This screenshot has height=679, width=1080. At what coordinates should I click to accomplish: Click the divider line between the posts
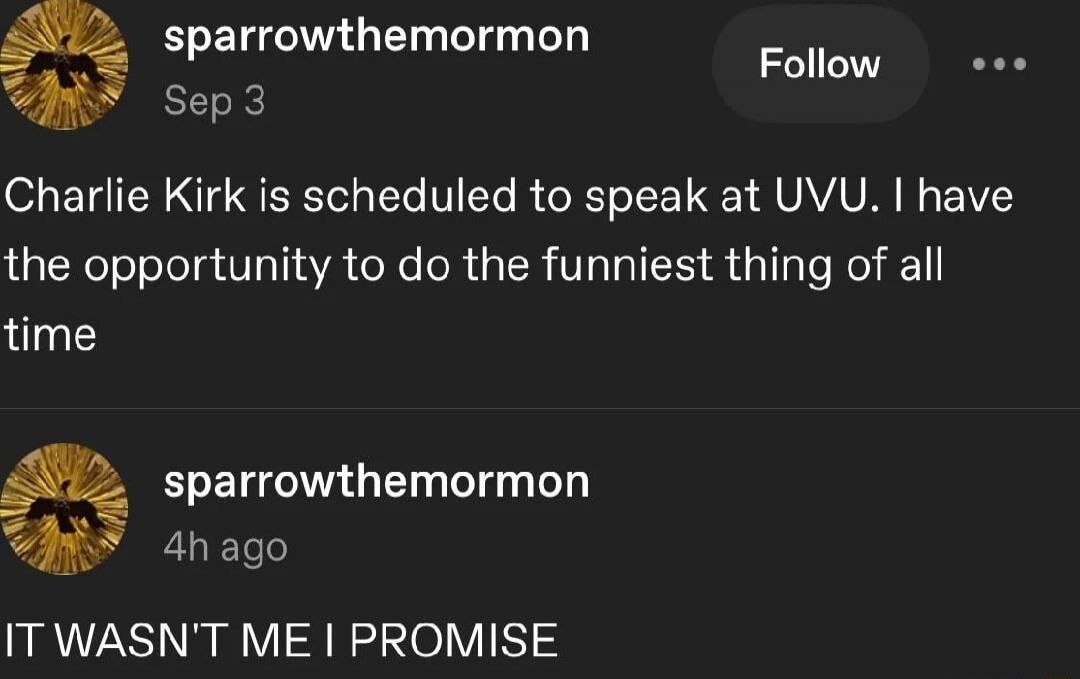[x=540, y=408]
